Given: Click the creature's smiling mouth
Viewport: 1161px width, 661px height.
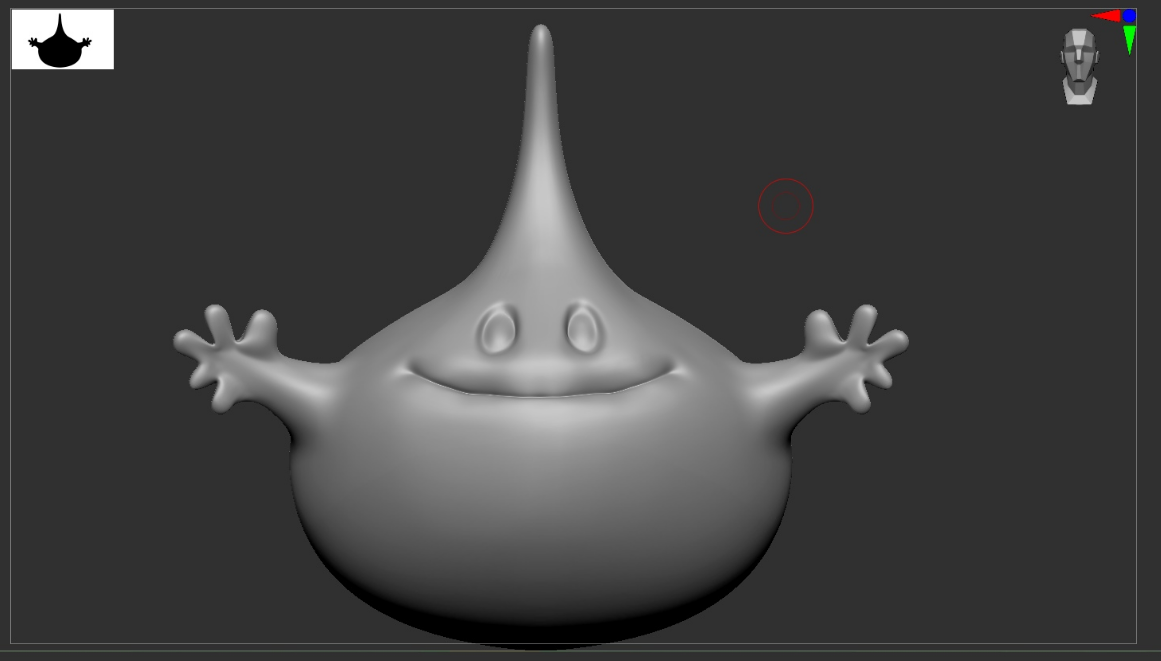Looking at the screenshot, I should point(541,379).
